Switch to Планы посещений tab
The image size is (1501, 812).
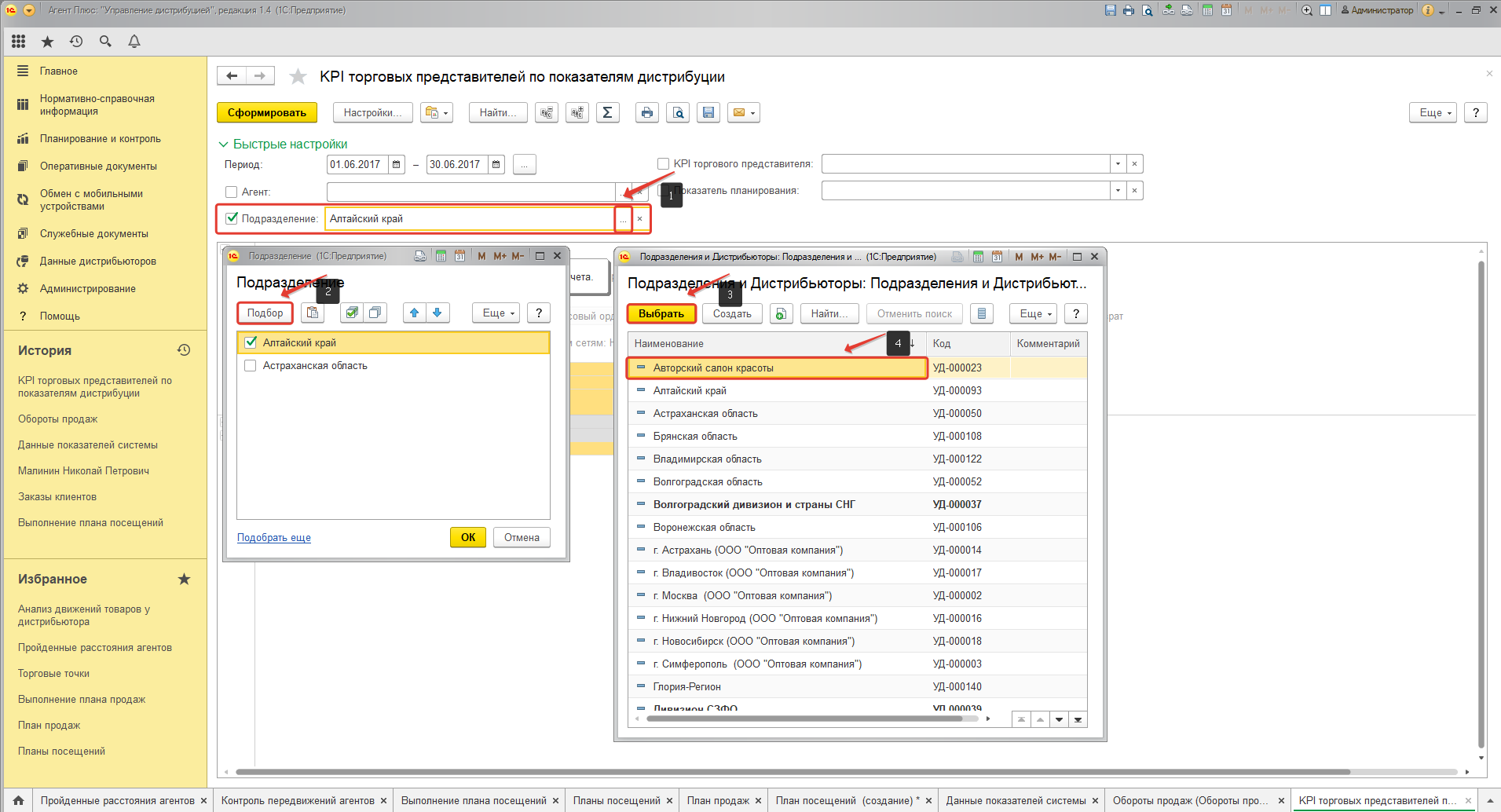point(617,800)
